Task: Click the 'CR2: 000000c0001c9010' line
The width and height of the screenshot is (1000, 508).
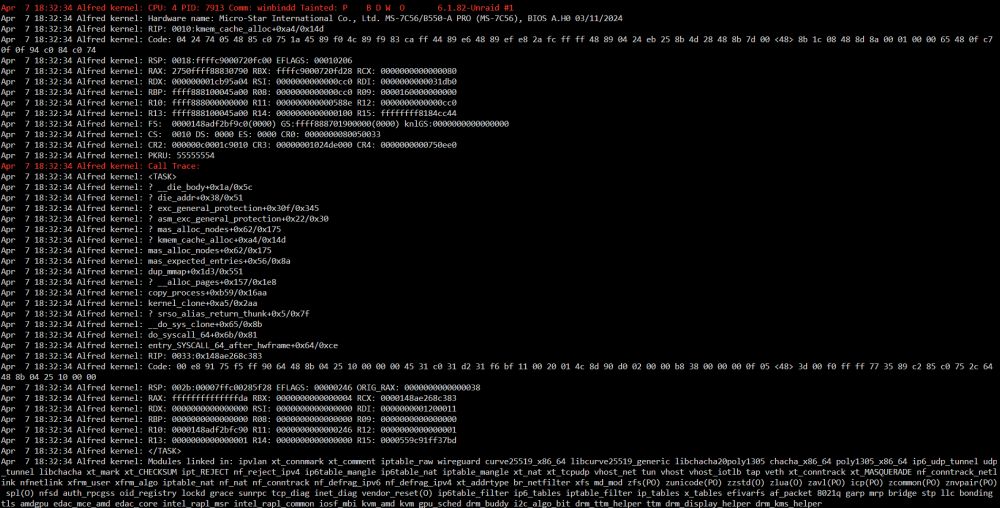Action: [x=228, y=145]
